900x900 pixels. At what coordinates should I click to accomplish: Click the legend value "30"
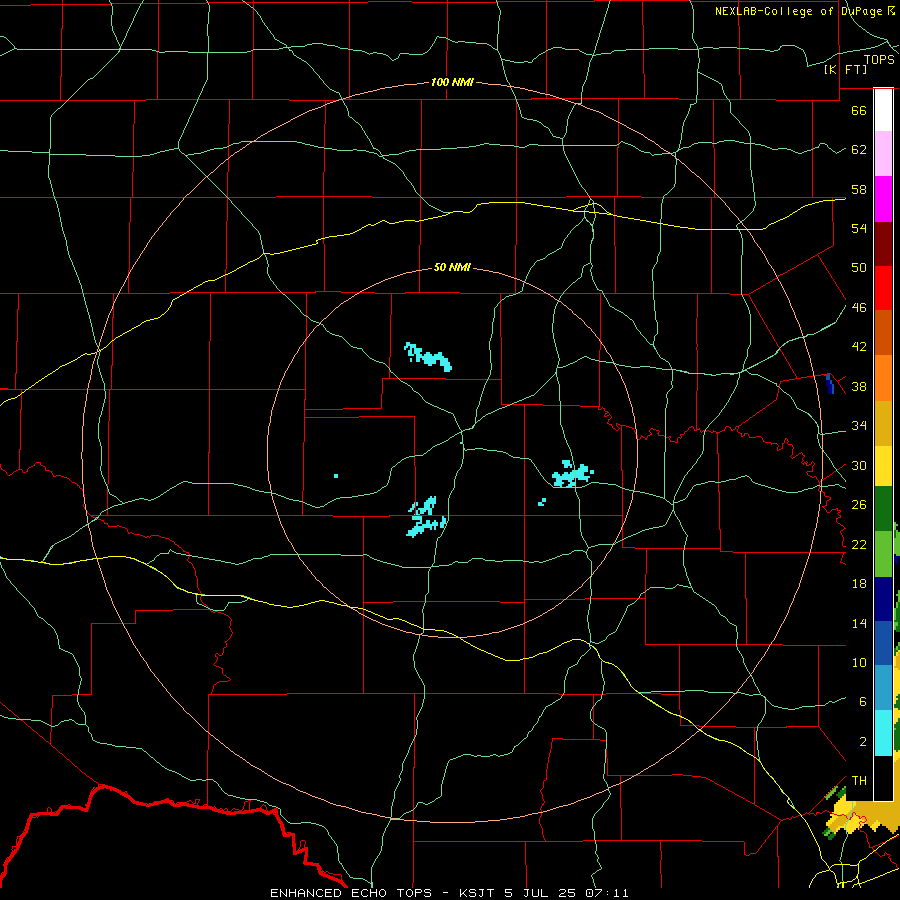click(859, 465)
